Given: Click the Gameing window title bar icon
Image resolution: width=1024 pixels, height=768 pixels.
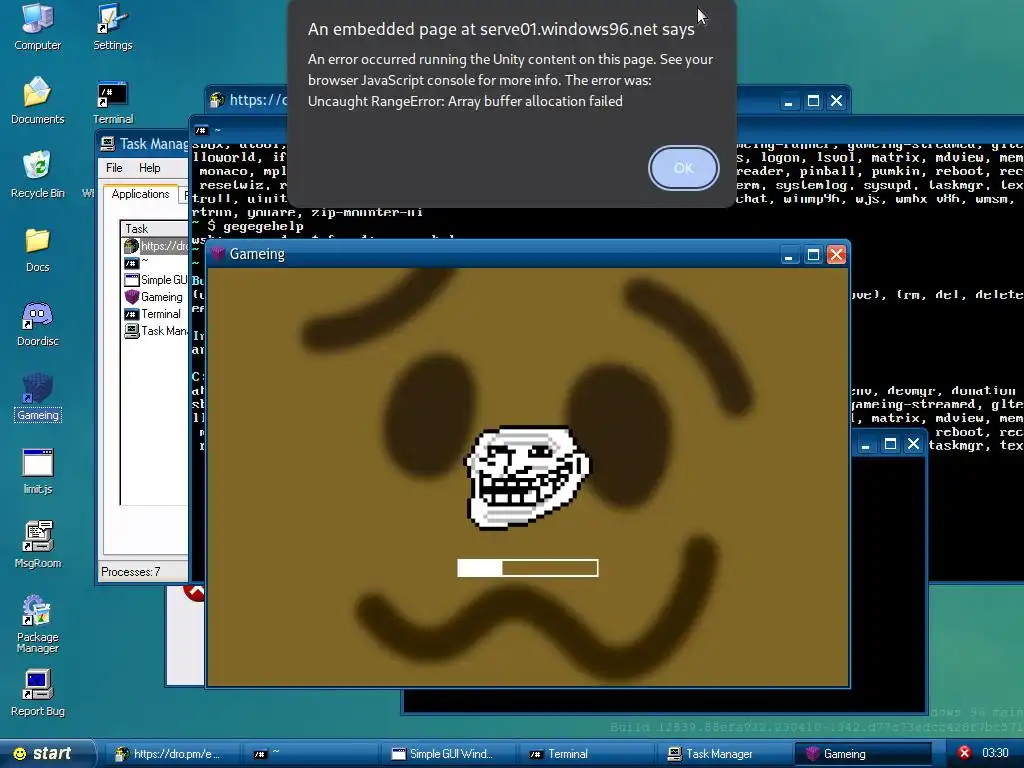Looking at the screenshot, I should (217, 253).
